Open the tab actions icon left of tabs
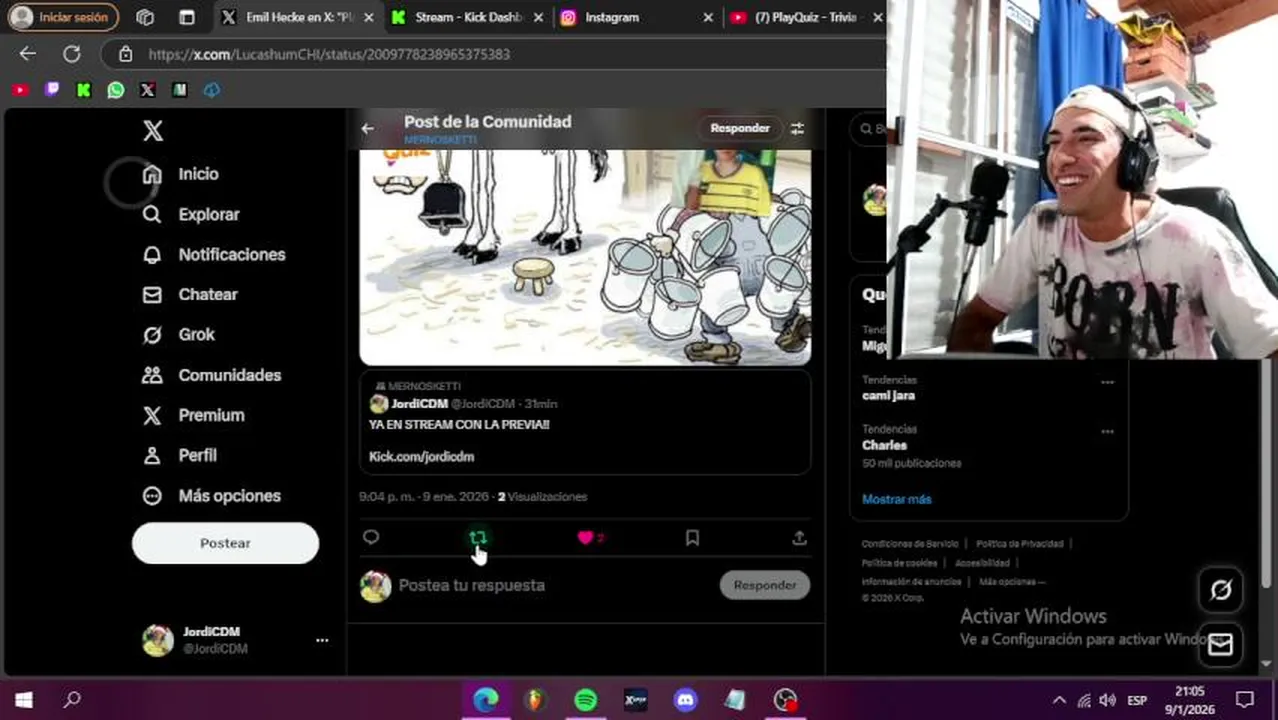Viewport: 1278px width, 720px height. tap(186, 17)
